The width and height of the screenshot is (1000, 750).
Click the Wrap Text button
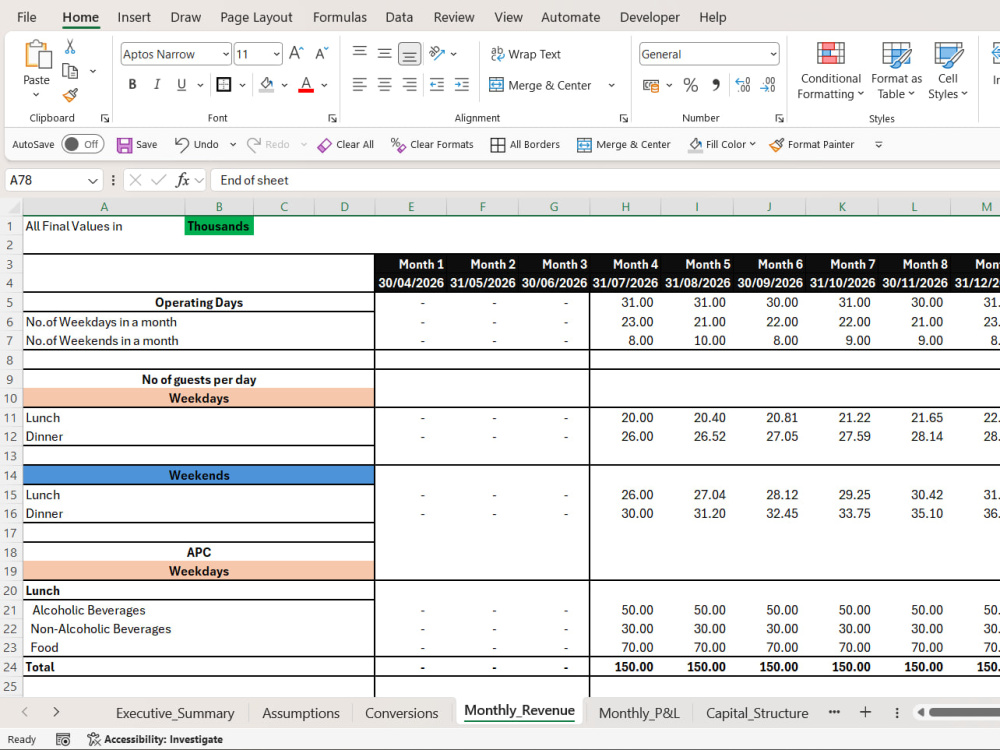526,54
